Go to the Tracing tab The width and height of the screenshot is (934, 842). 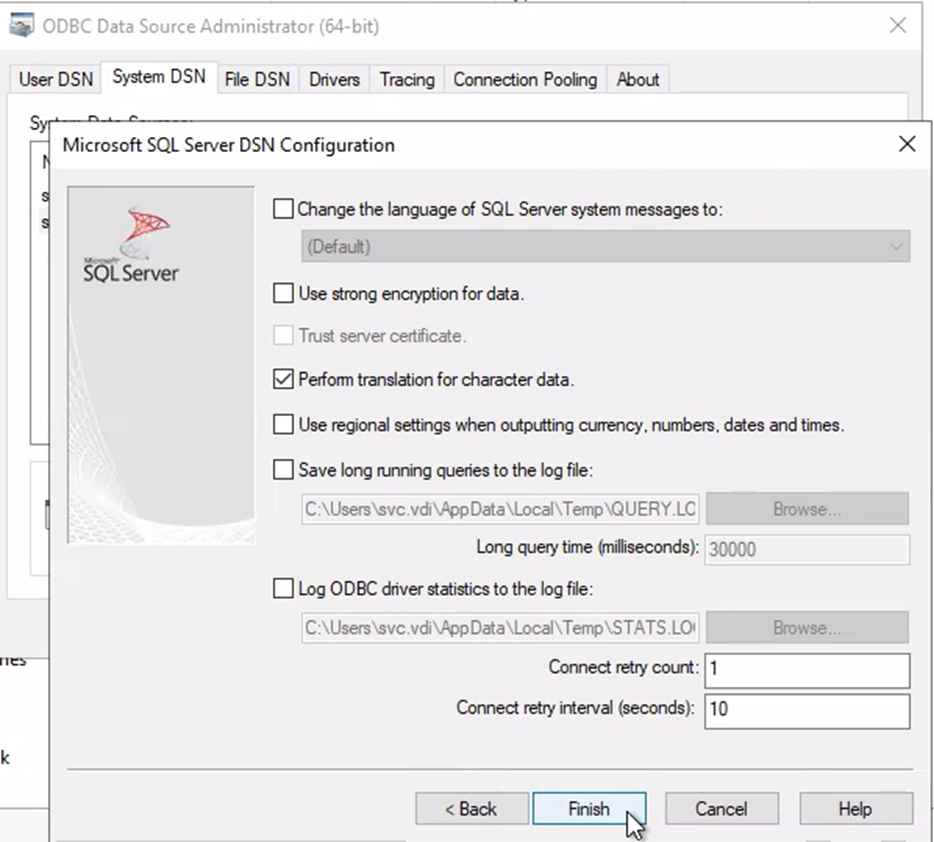tap(407, 80)
